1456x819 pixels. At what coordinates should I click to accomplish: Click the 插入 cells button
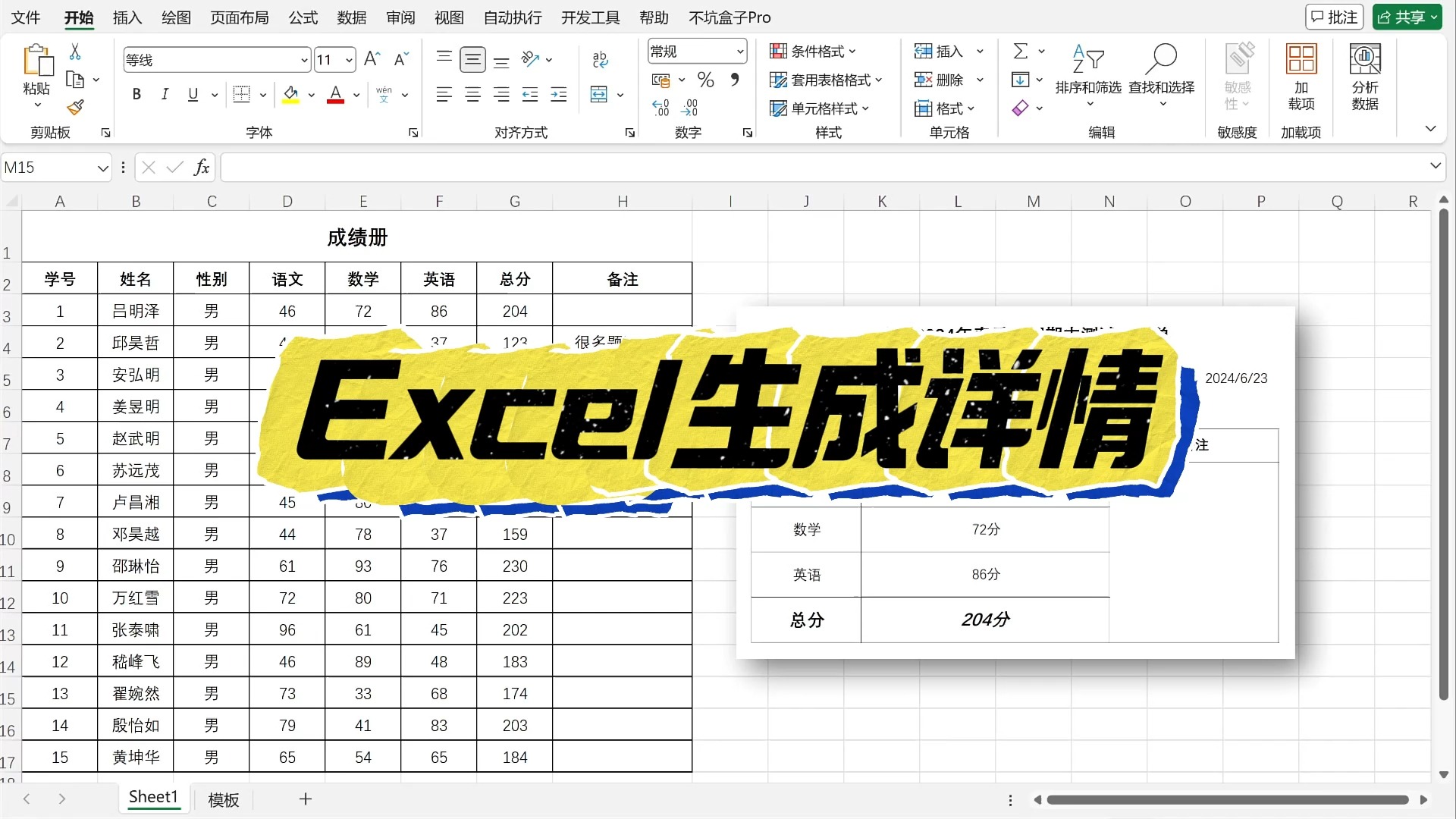949,52
